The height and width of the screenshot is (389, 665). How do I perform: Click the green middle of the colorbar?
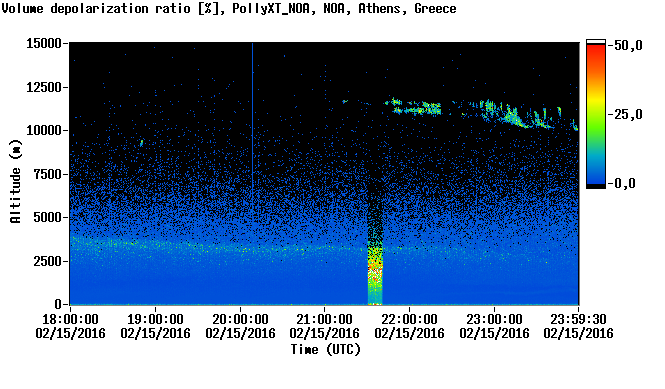coord(596,119)
